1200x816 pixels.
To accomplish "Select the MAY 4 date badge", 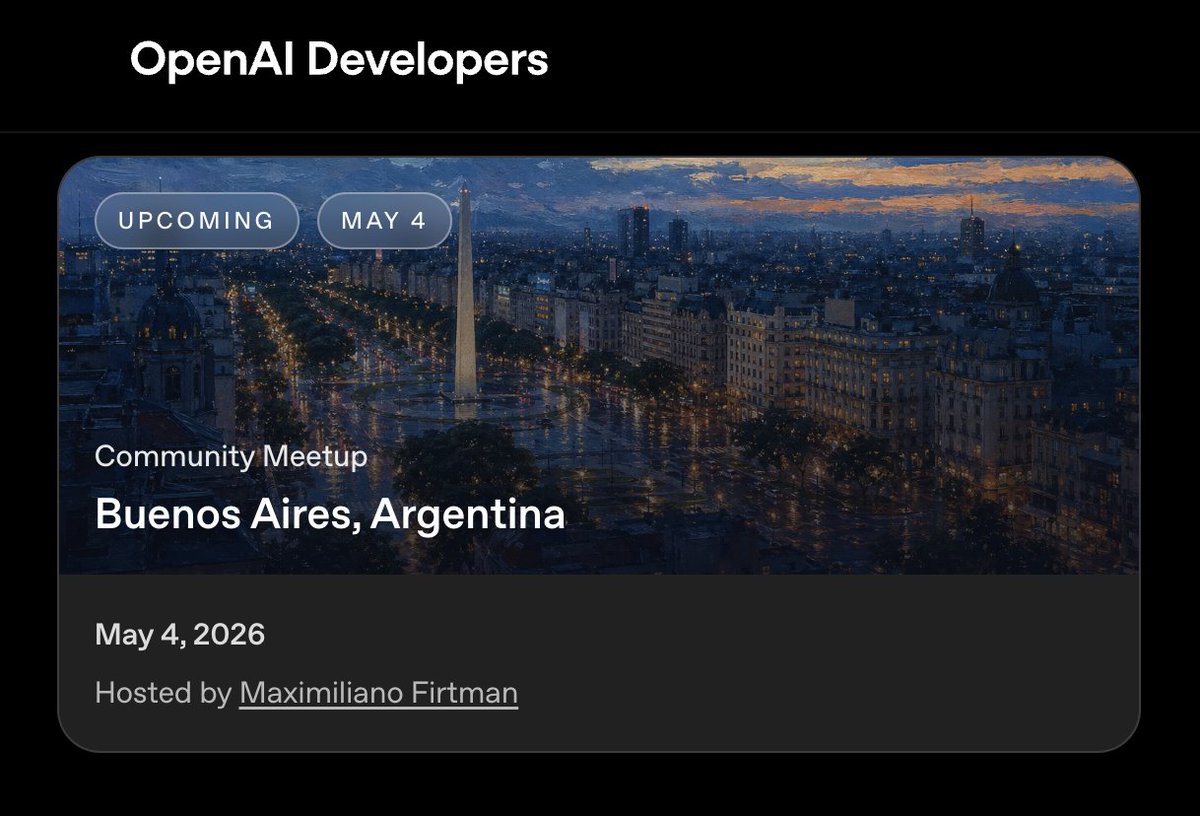I will 384,220.
